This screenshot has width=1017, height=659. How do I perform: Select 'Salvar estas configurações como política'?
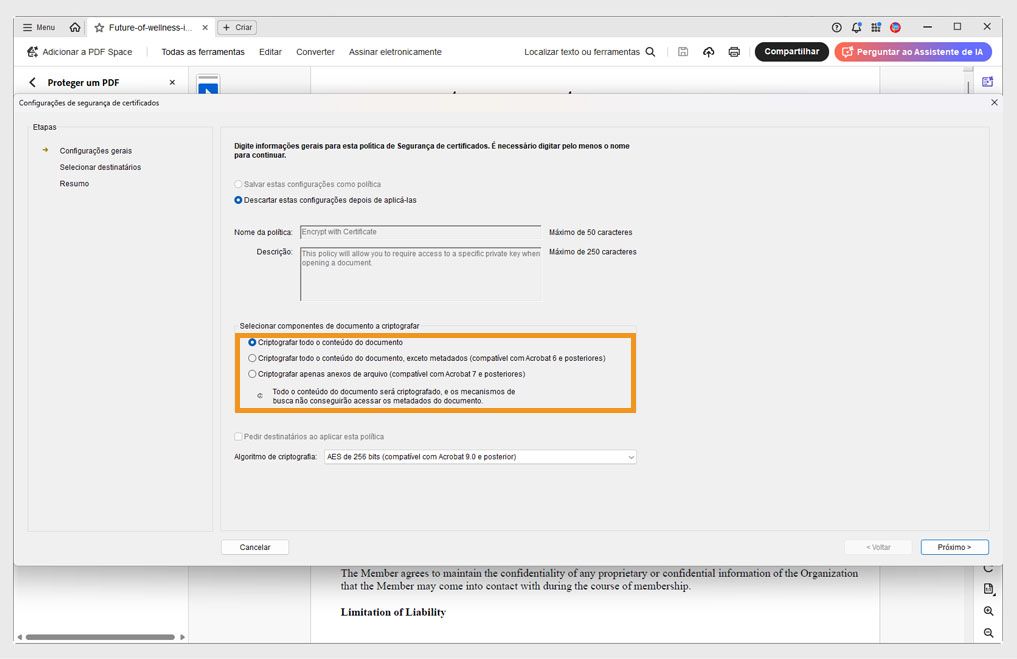(x=236, y=184)
